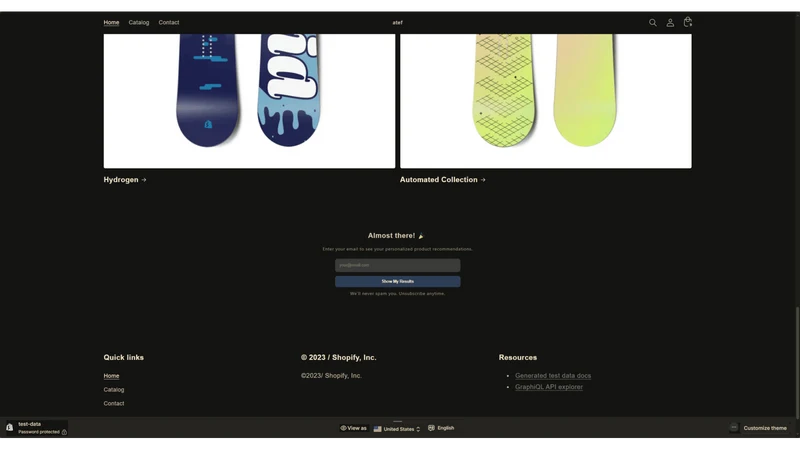800x450 pixels.
Task: Open Contact in top navigation
Action: click(x=169, y=22)
